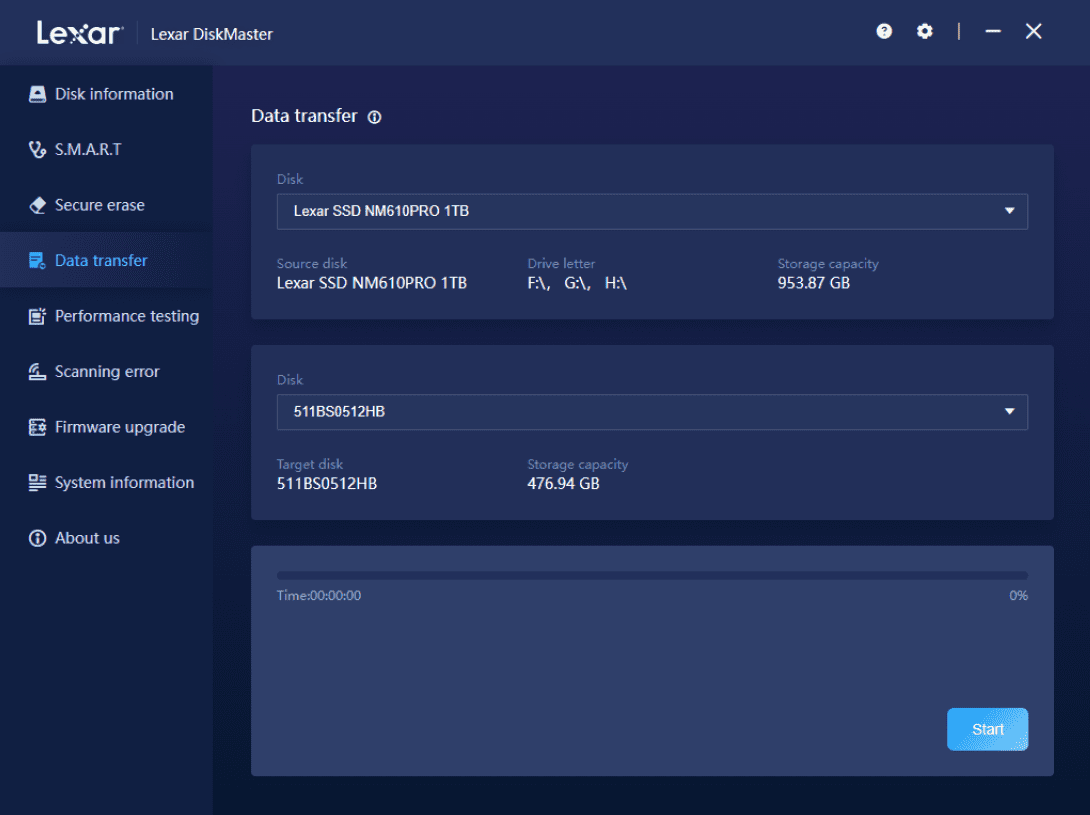
Task: Click drive letter H:\
Action: [616, 284]
